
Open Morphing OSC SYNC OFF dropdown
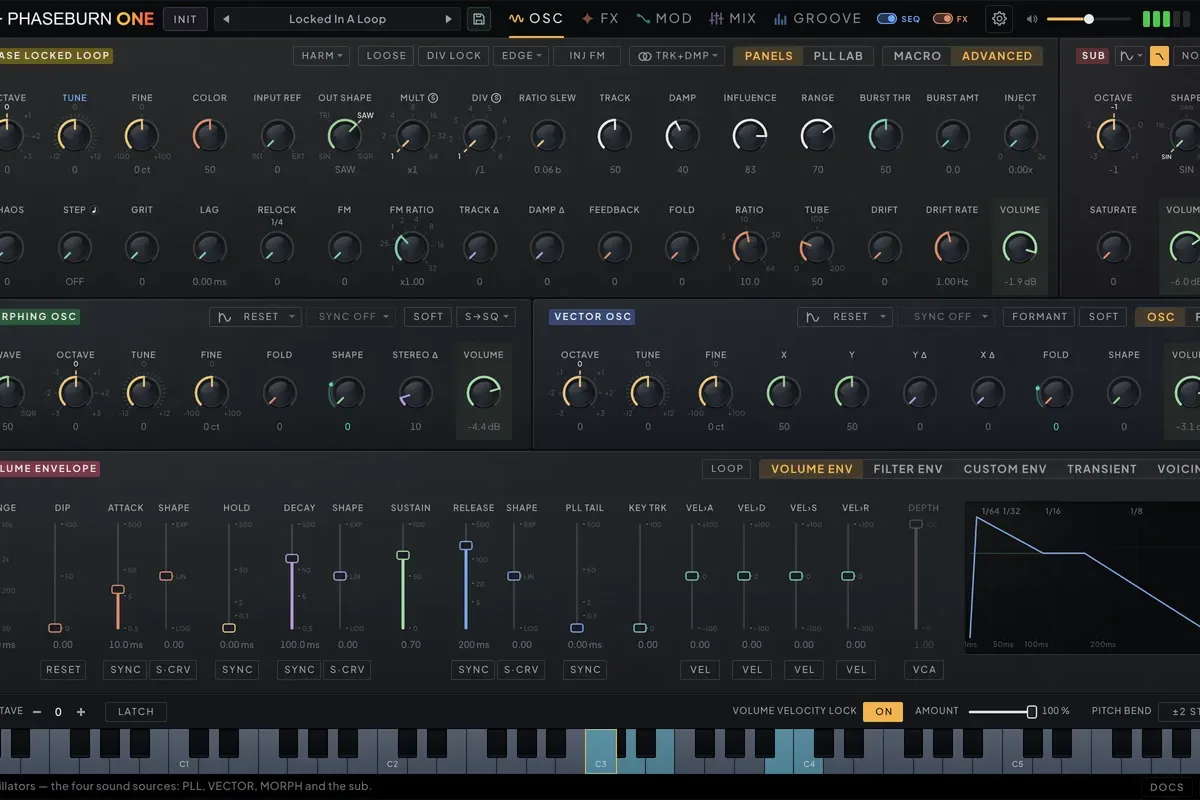tap(352, 317)
